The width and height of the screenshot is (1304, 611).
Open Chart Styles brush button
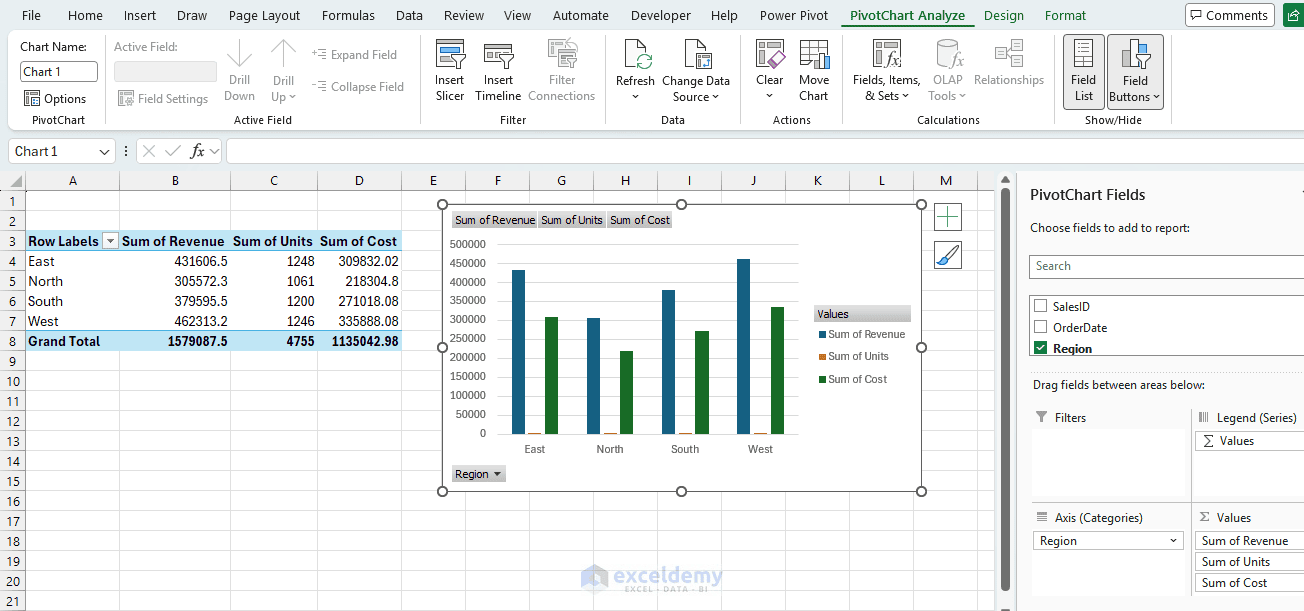click(948, 255)
